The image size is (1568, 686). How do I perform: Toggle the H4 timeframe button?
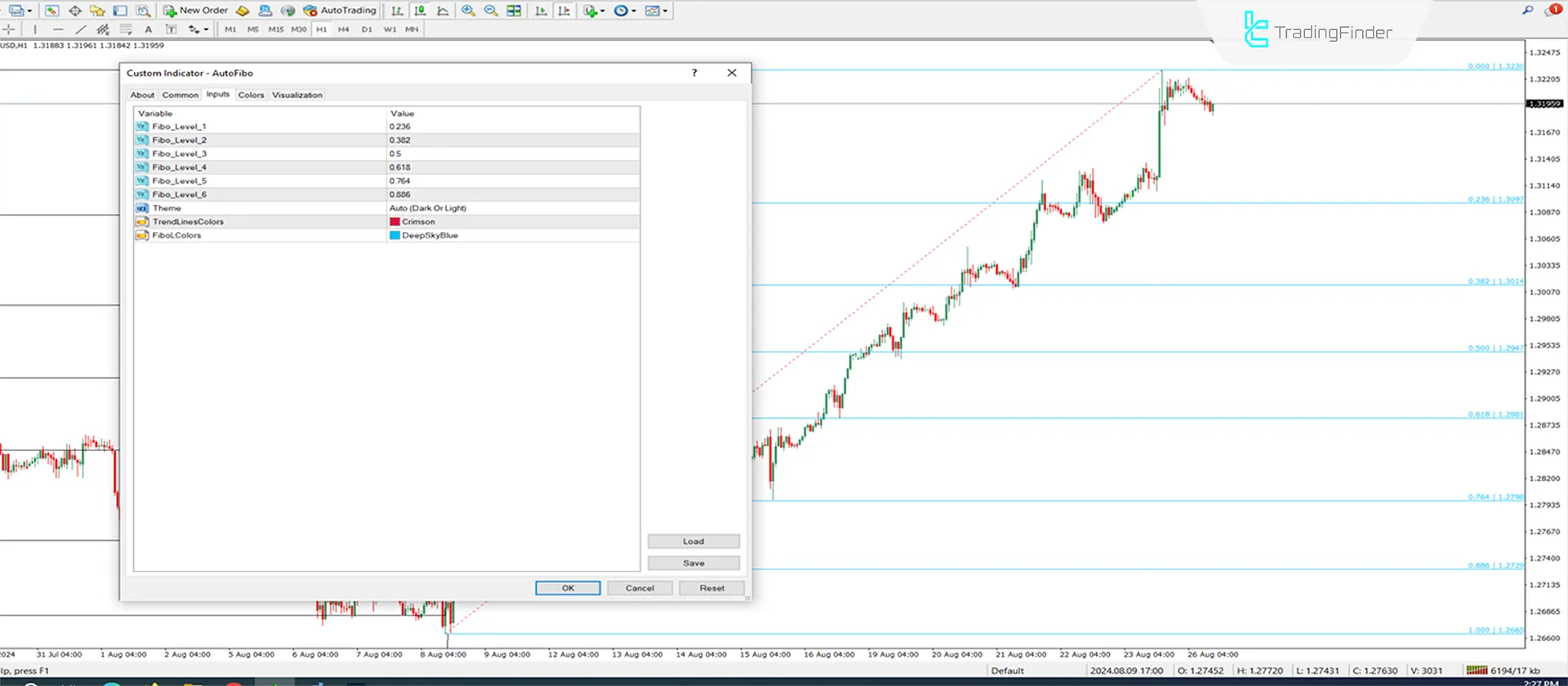click(343, 29)
